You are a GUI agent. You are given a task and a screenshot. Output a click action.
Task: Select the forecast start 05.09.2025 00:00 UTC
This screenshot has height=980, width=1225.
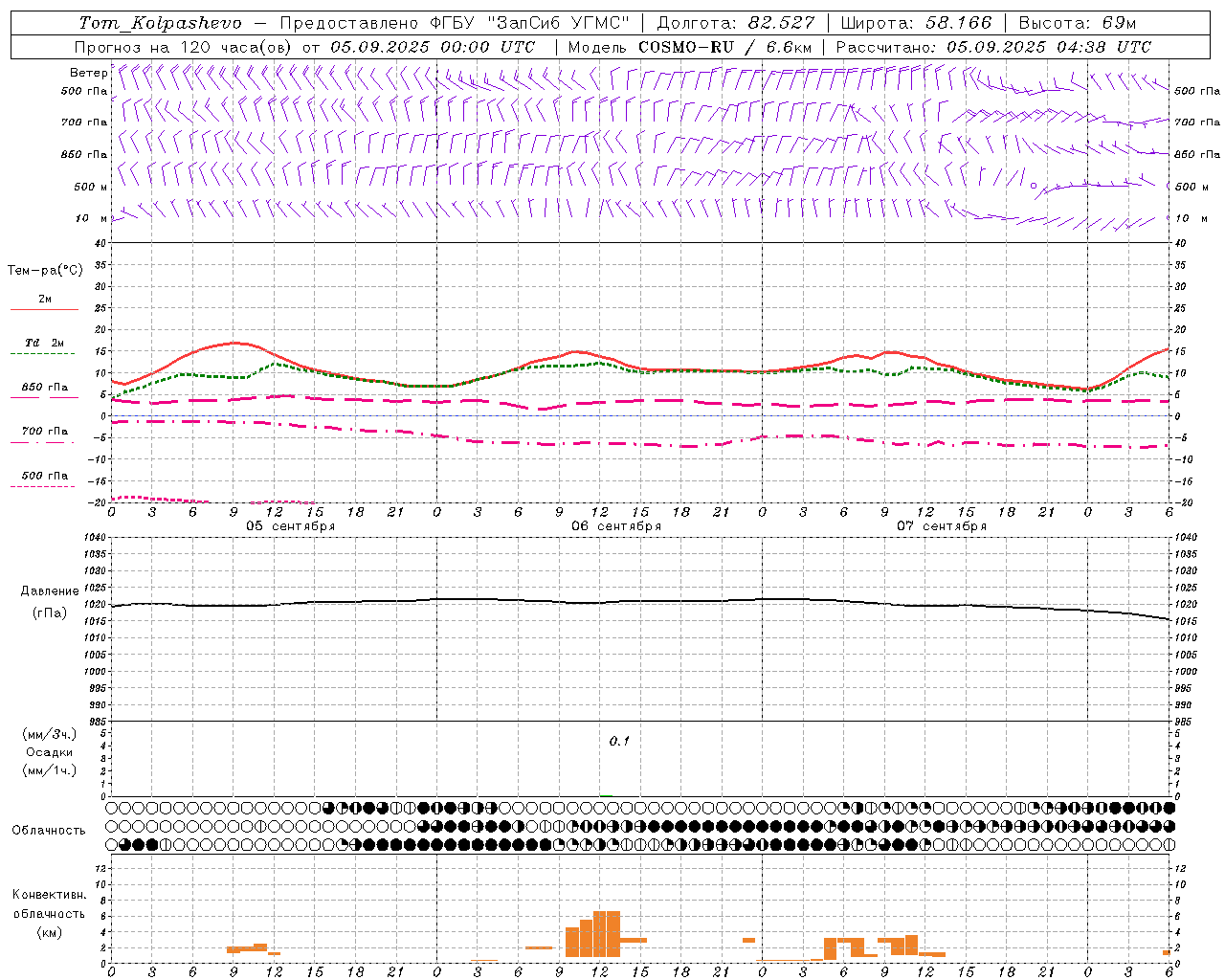click(433, 47)
